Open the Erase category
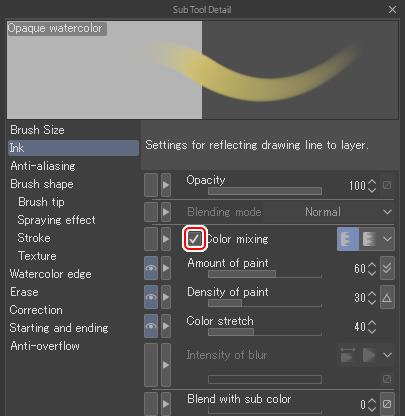This screenshot has width=405, height=416. point(24,292)
